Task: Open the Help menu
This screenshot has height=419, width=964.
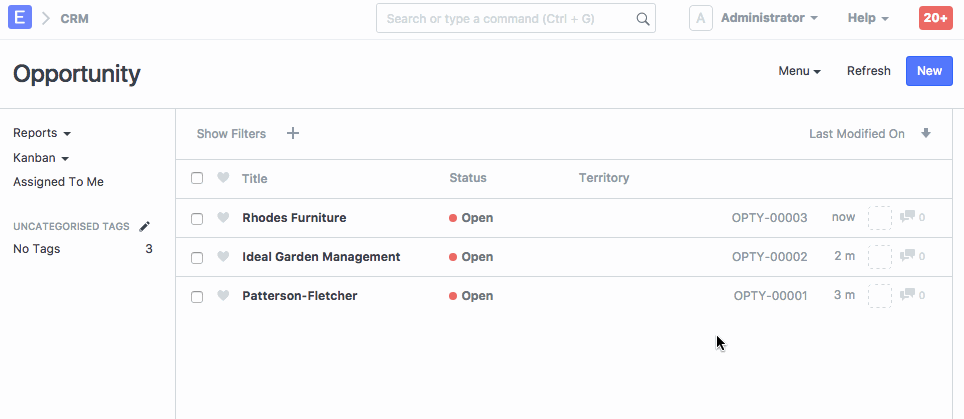Action: click(x=867, y=18)
